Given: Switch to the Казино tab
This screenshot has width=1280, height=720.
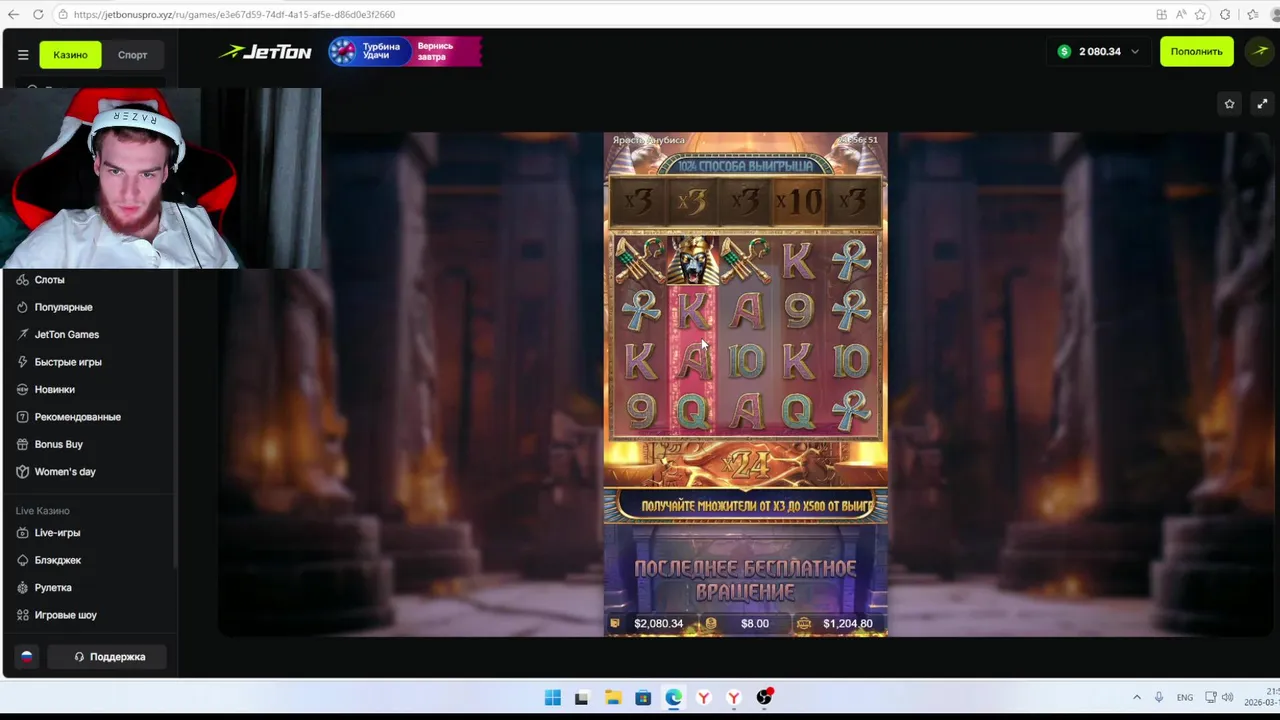Looking at the screenshot, I should [70, 55].
